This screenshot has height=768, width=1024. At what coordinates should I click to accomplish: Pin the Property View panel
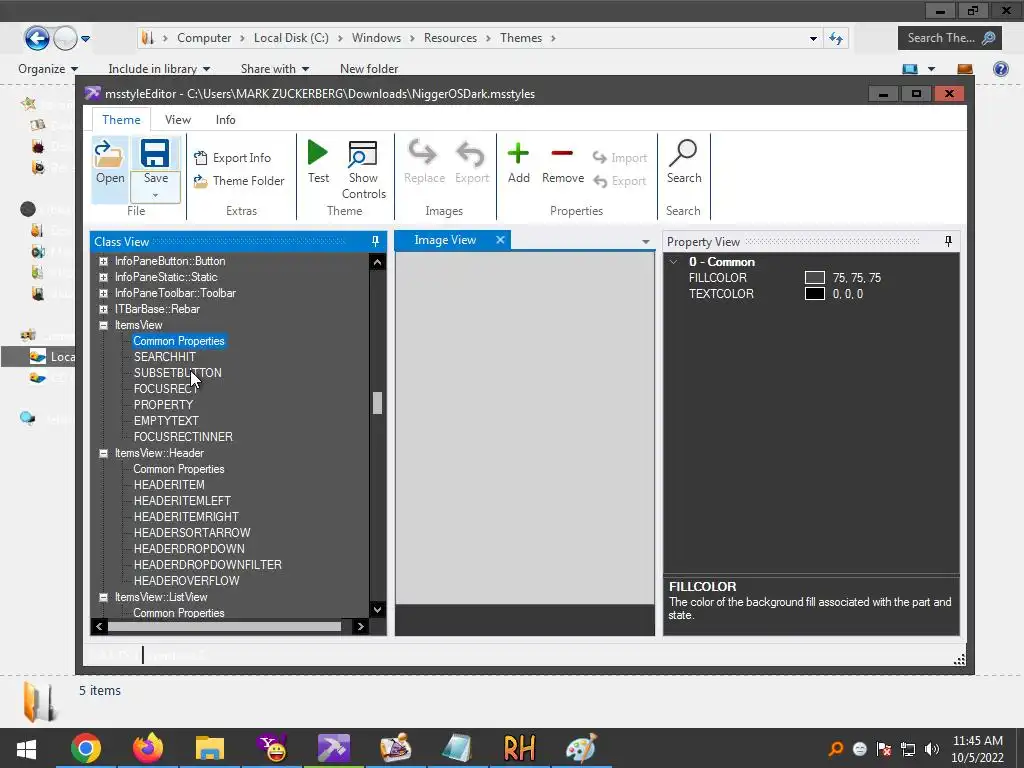948,242
